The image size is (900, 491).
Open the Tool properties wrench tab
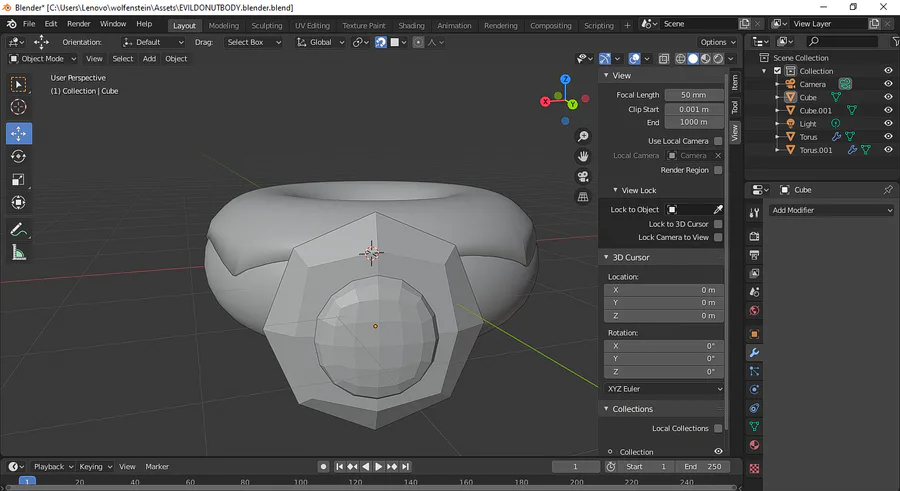(754, 213)
